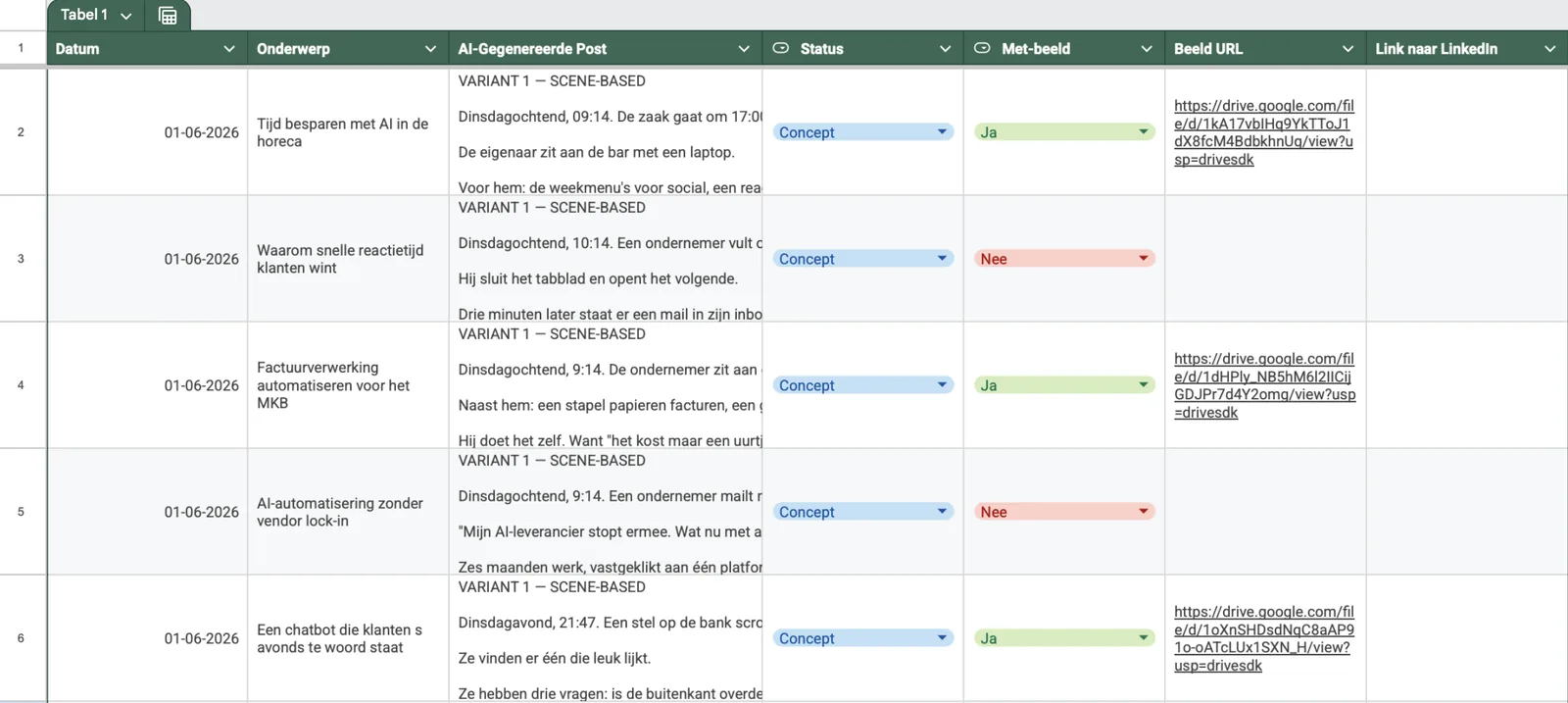Viewport: 1568px width, 703px height.
Task: Select row header number 1
Action: pos(21,48)
